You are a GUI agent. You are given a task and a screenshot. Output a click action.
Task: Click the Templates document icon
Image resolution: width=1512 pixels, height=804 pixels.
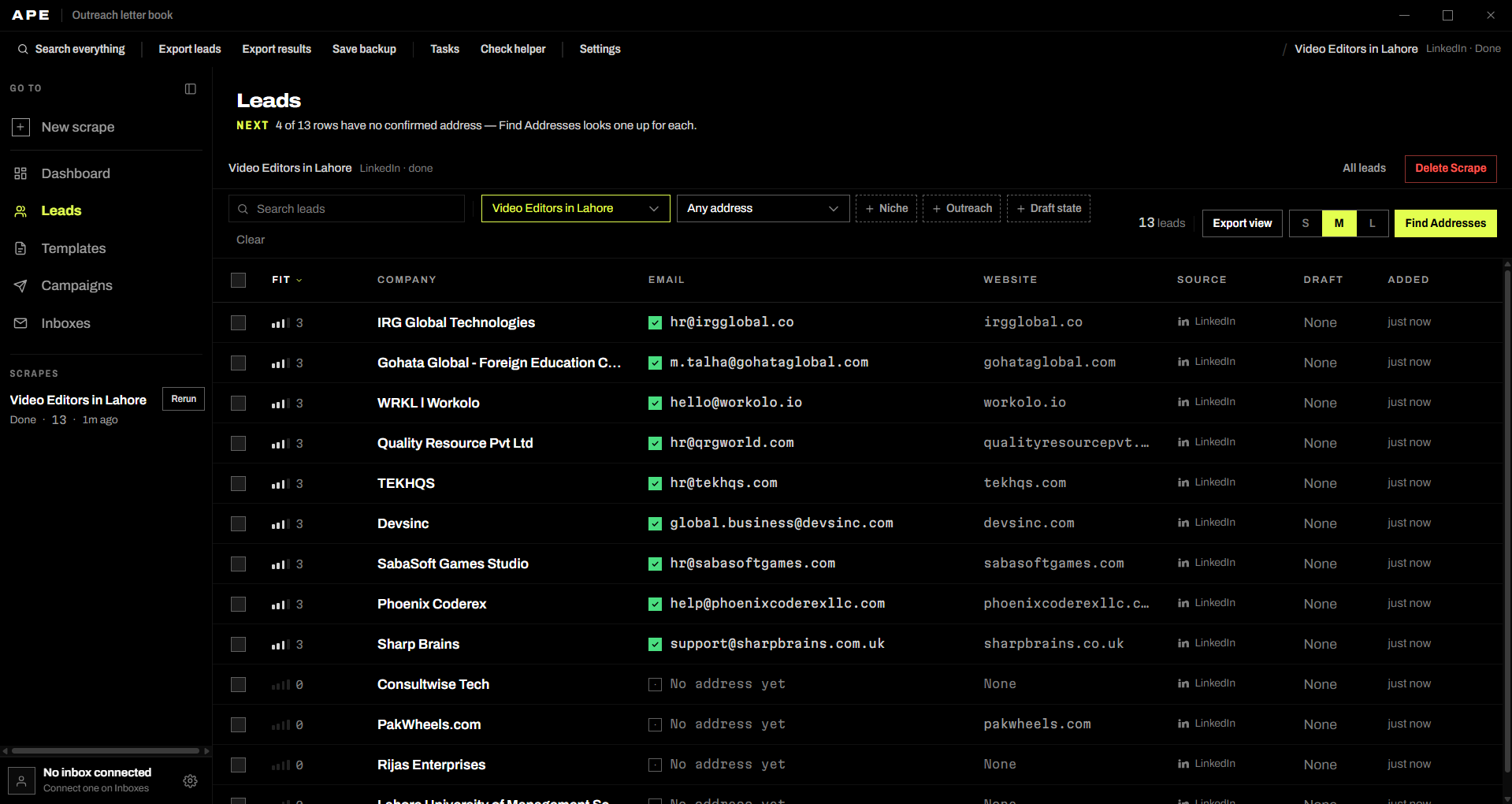click(x=20, y=248)
